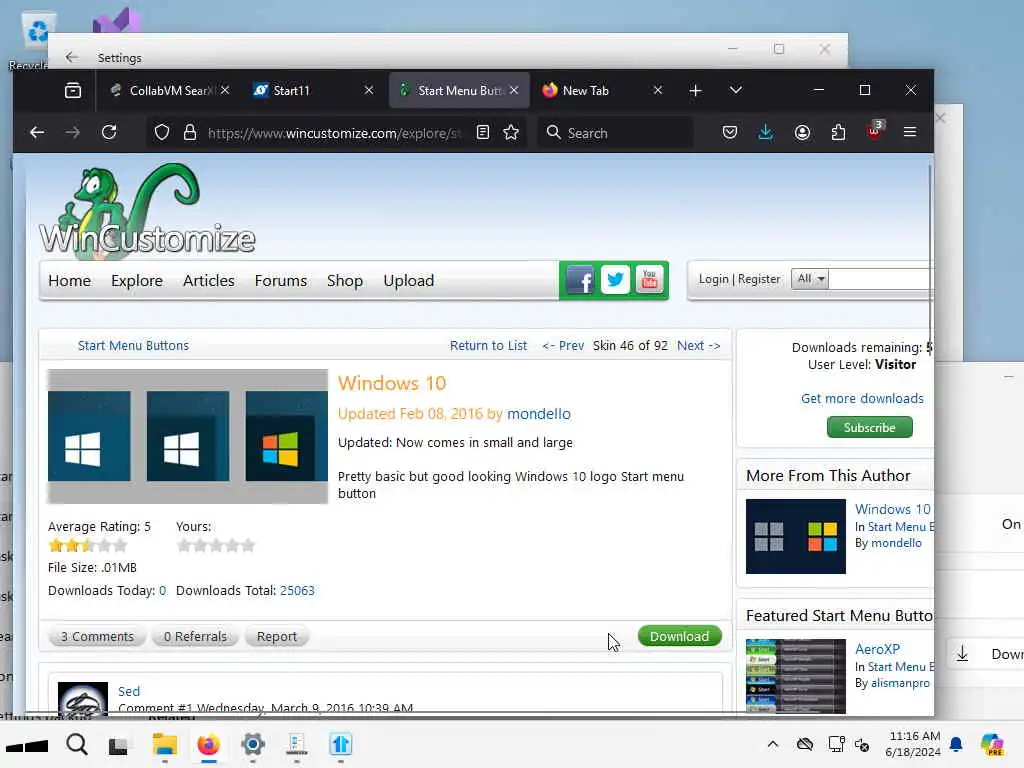
Task: Open Home in site navigation
Action: tap(69, 281)
